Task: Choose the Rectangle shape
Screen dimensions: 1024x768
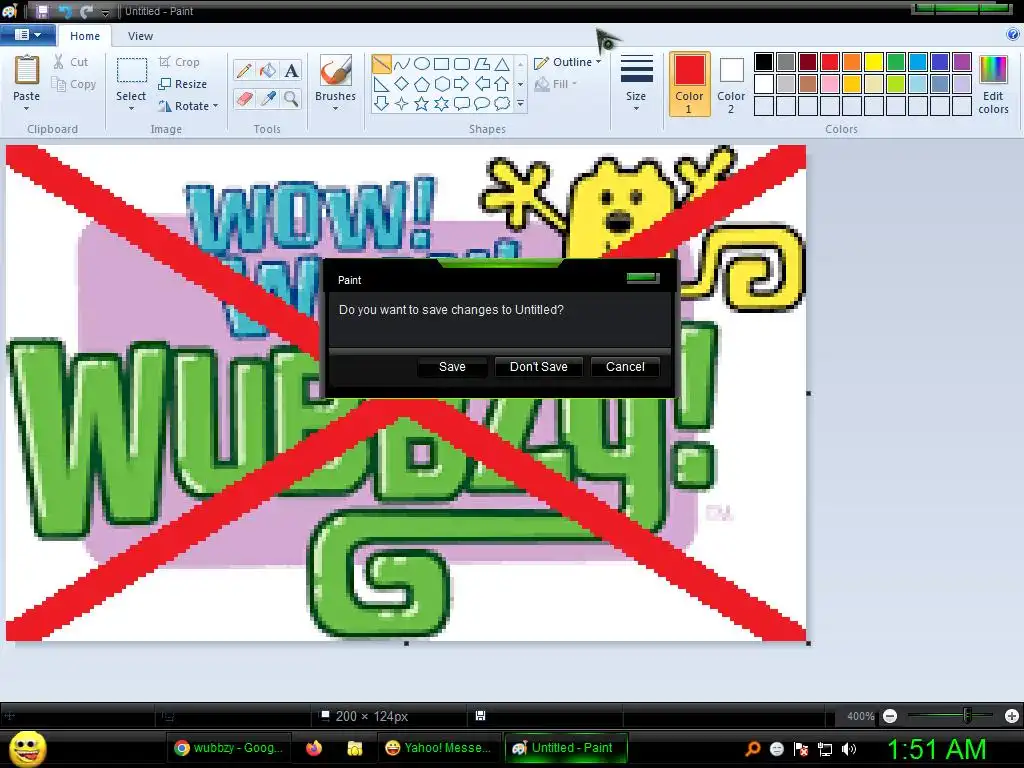Action: [x=442, y=64]
